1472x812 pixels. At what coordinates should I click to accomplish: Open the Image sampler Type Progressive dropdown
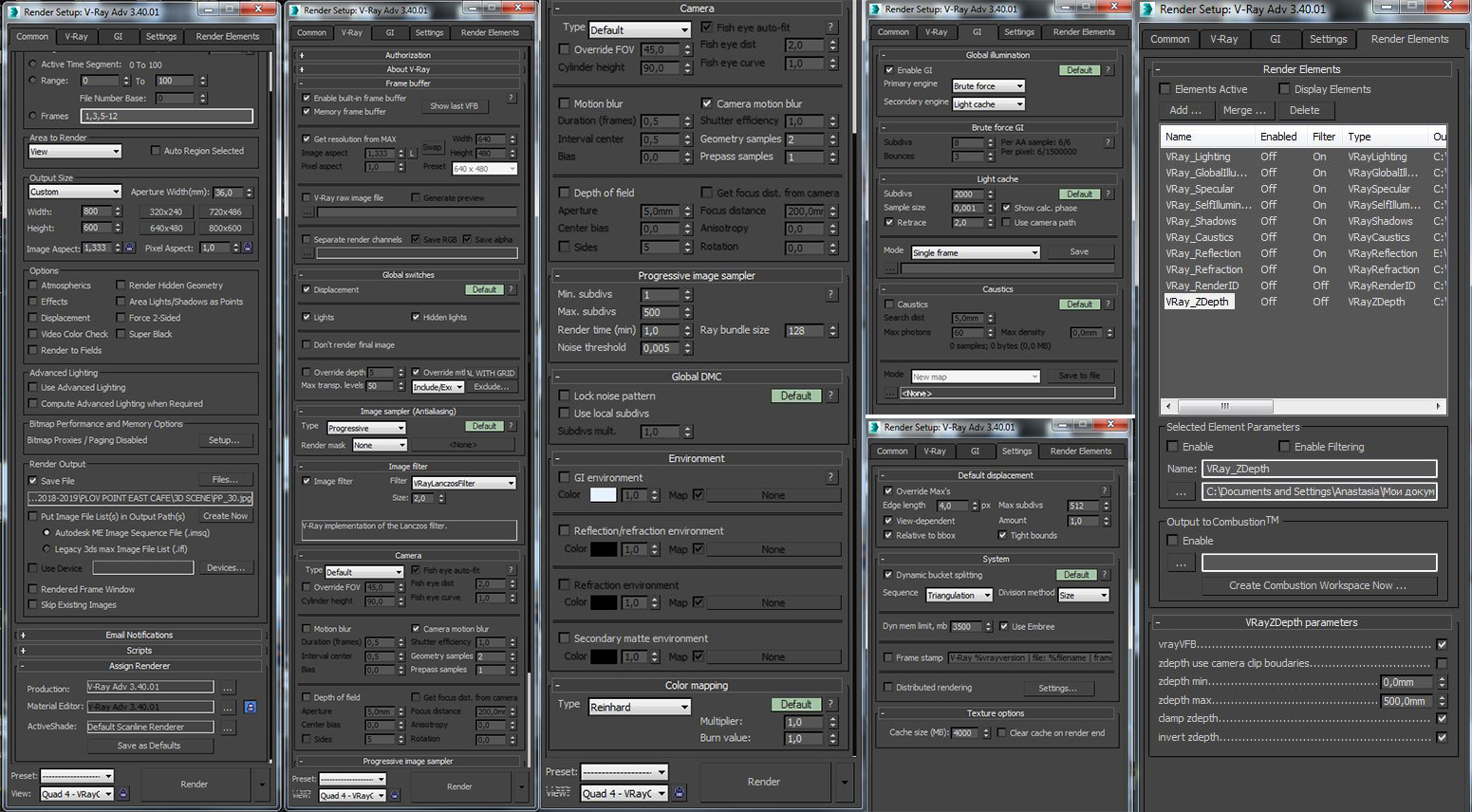point(366,428)
